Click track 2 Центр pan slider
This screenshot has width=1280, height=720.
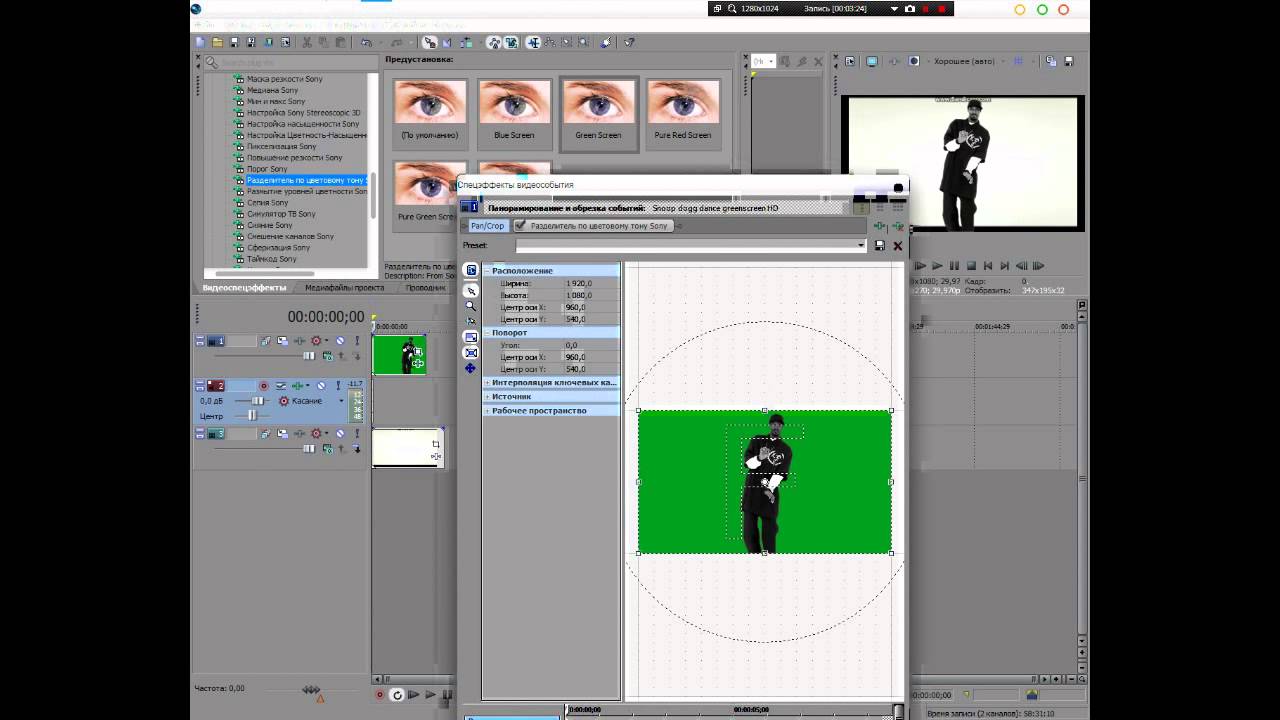tap(251, 416)
